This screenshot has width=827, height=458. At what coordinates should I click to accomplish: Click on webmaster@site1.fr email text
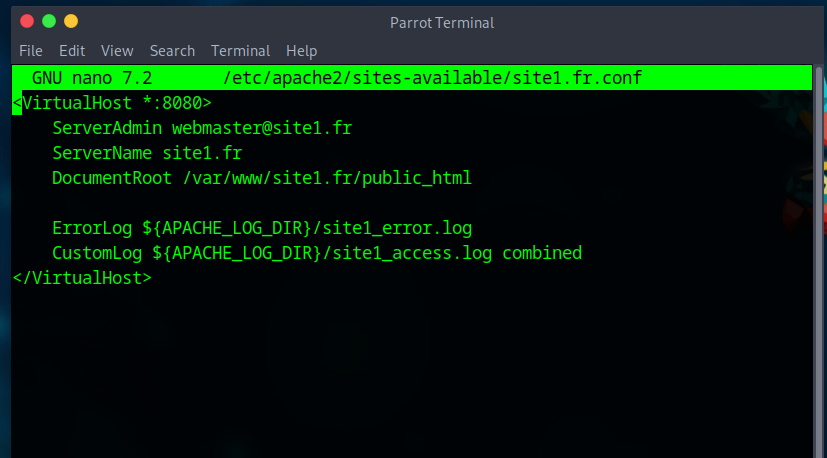[x=262, y=128]
